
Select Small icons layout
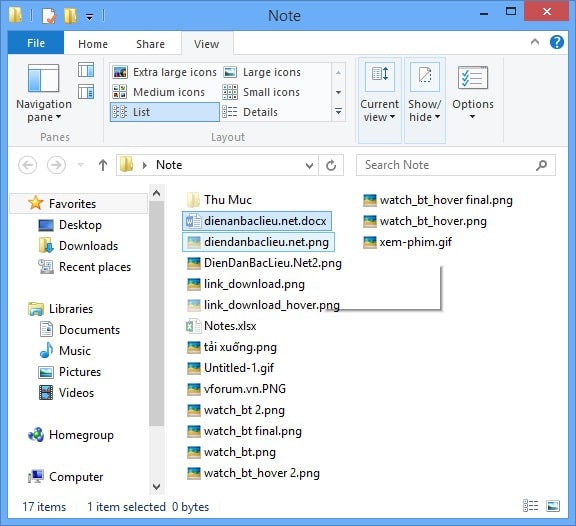coord(262,92)
